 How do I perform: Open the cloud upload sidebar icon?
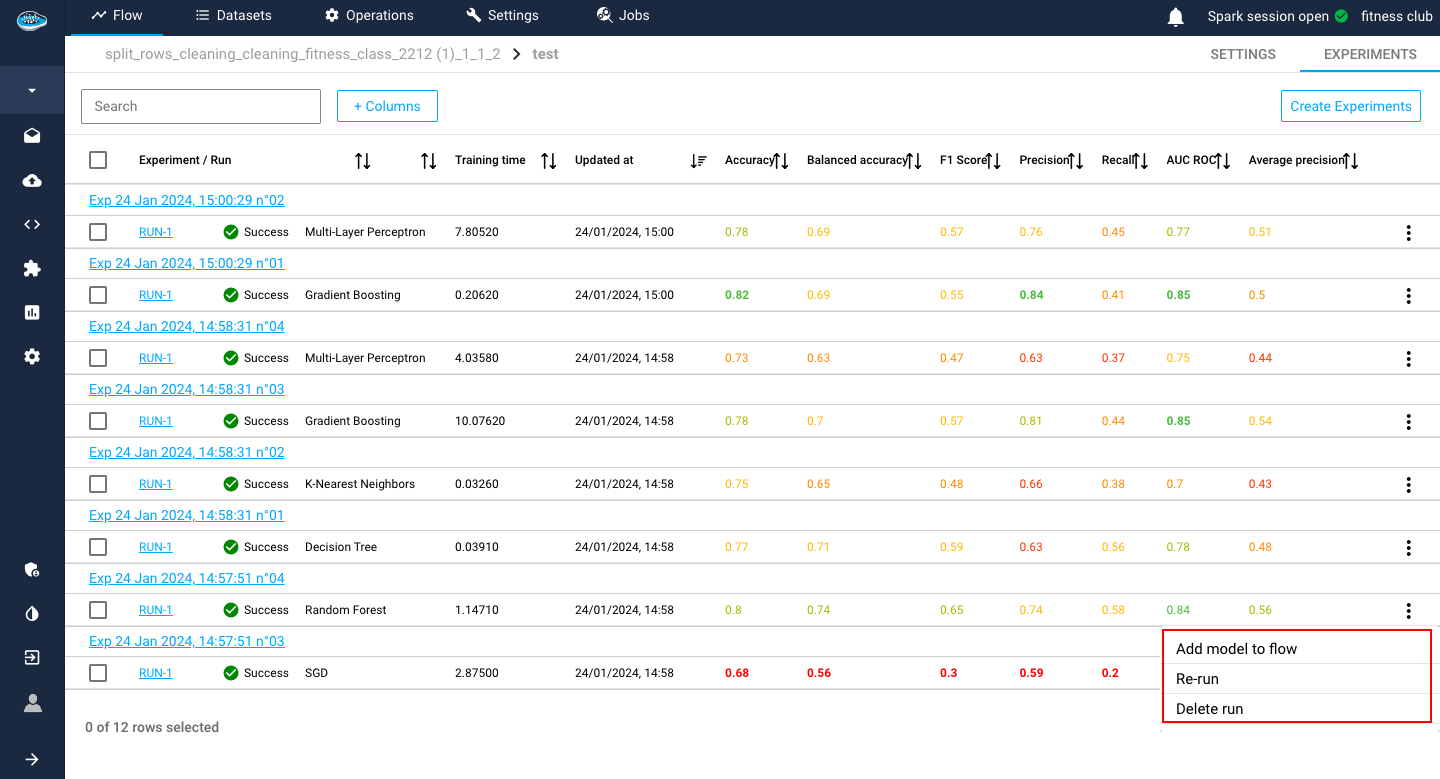32,180
